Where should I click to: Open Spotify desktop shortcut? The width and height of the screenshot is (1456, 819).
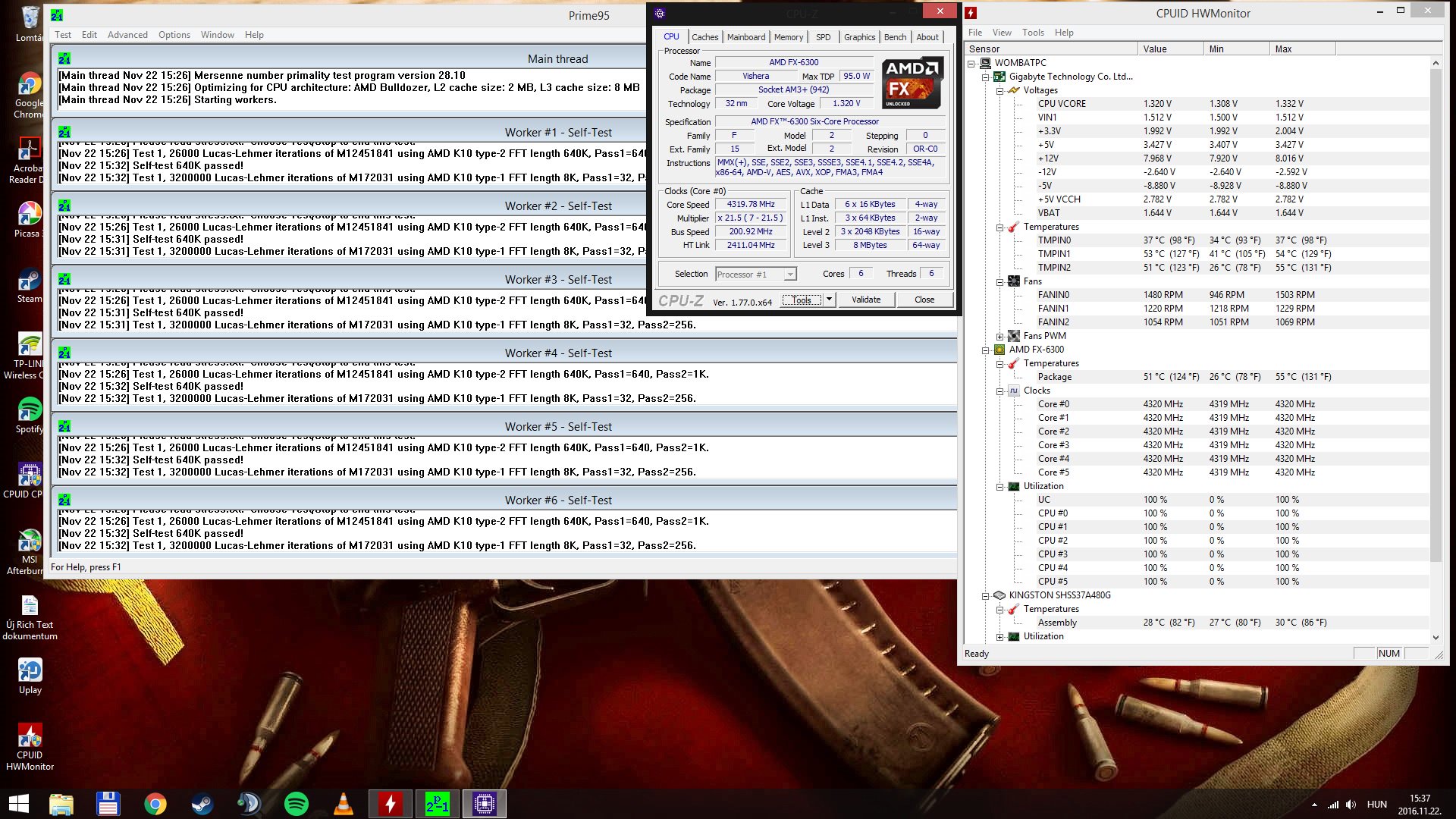pyautogui.click(x=30, y=416)
